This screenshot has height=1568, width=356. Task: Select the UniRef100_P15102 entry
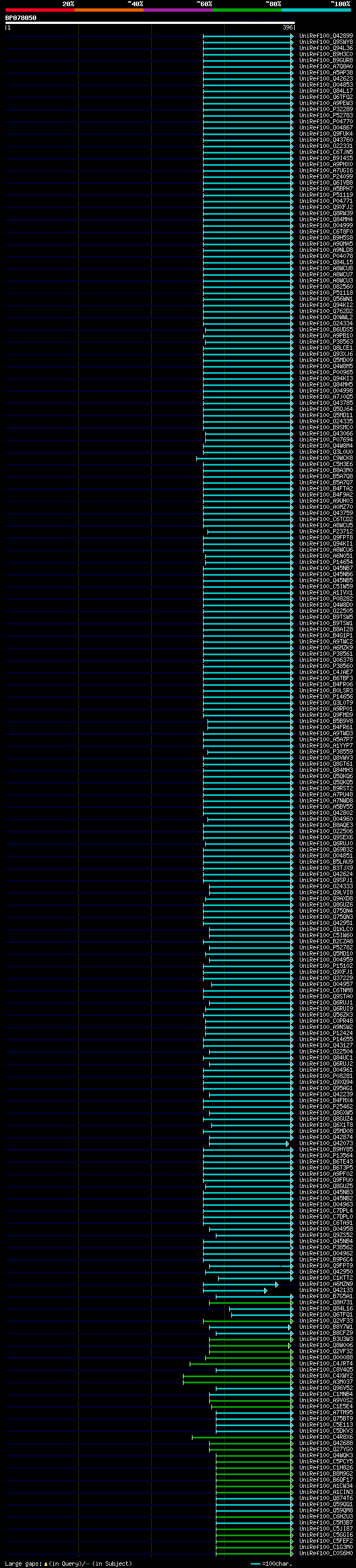pyautogui.click(x=325, y=966)
